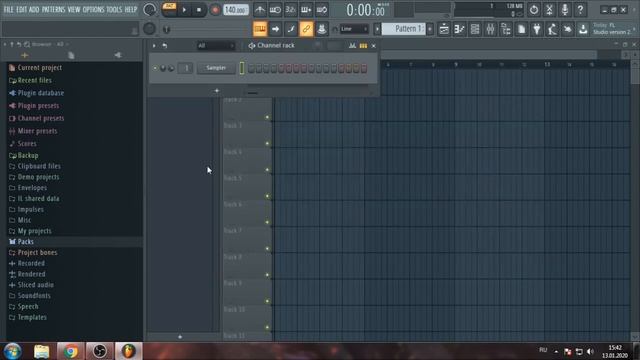Click the audio editor scissors icon
Image resolution: width=640 pixels, height=360 pixels.
549,10
